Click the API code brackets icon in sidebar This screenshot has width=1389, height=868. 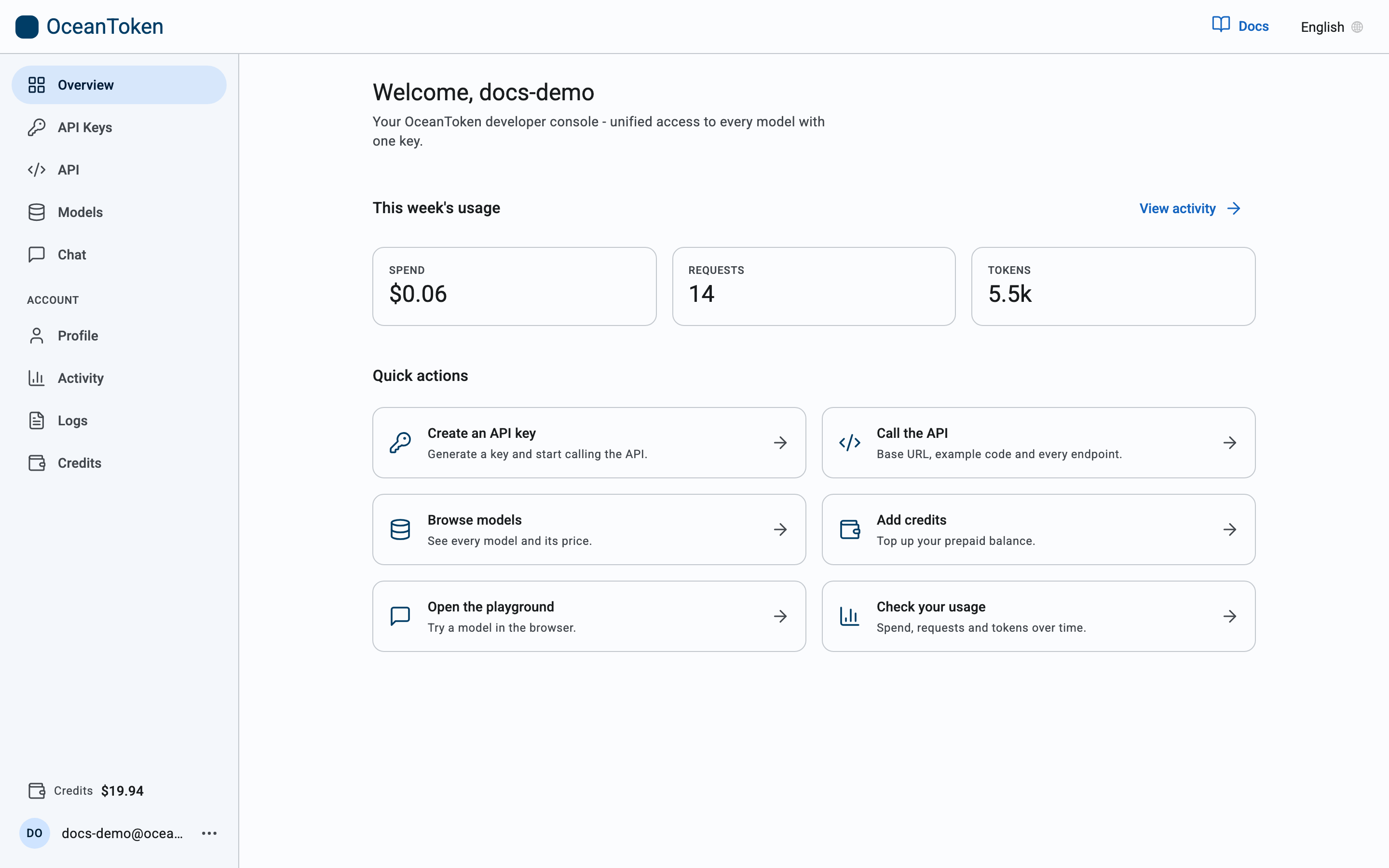coord(37,170)
